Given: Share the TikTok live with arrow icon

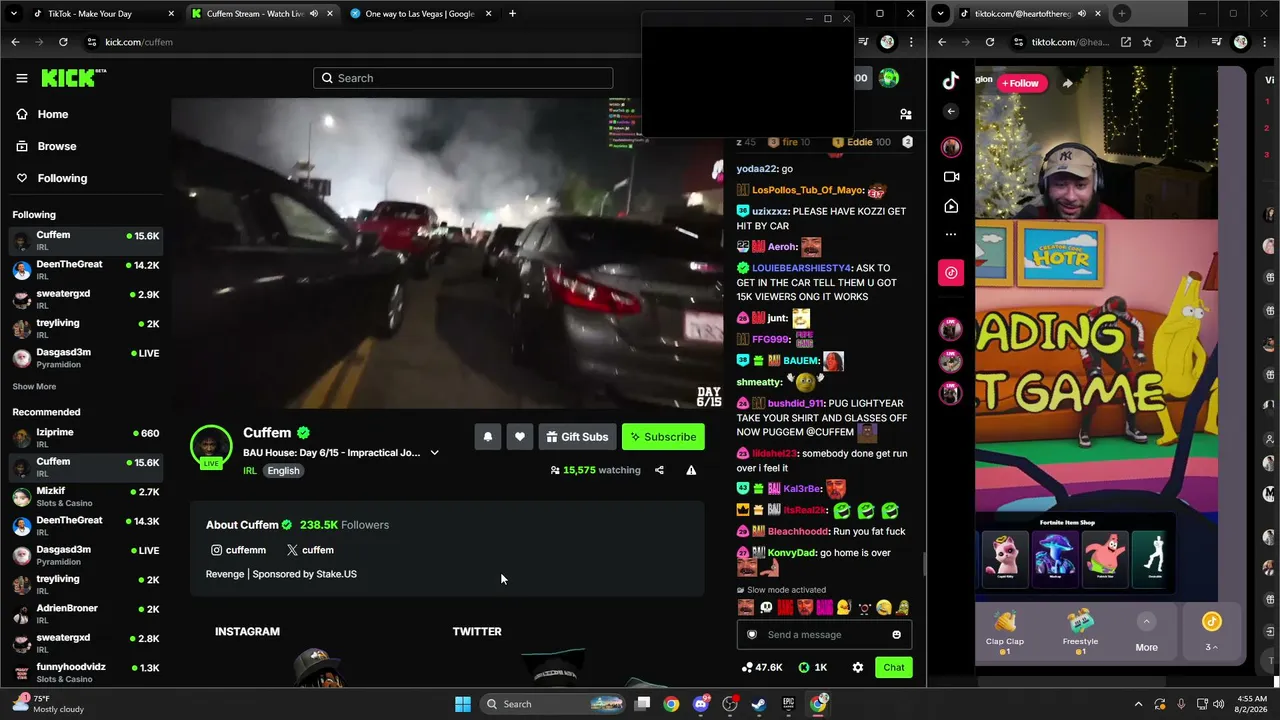Looking at the screenshot, I should (x=1067, y=83).
